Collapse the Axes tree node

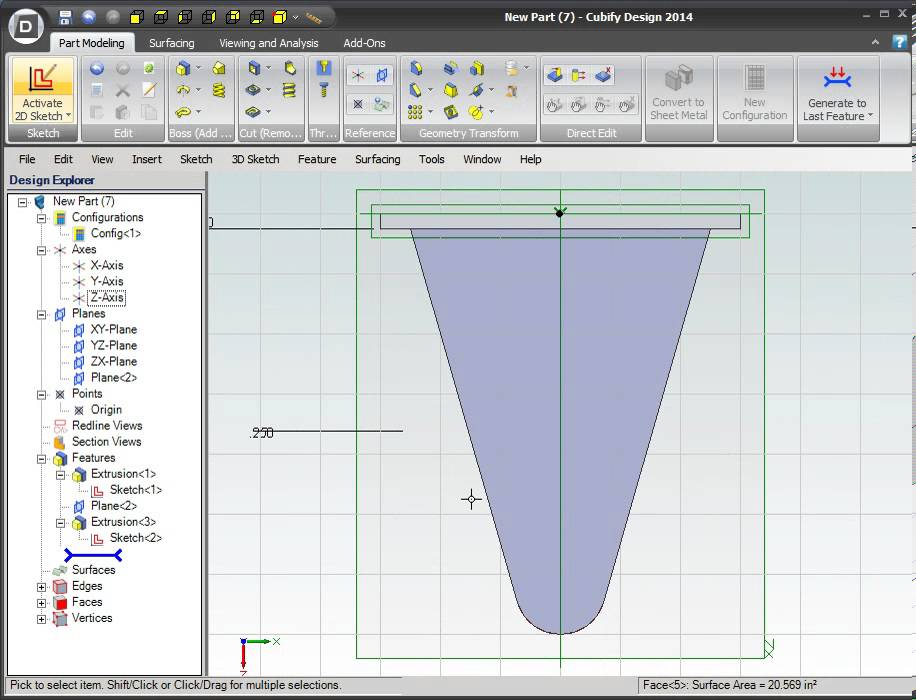click(41, 250)
